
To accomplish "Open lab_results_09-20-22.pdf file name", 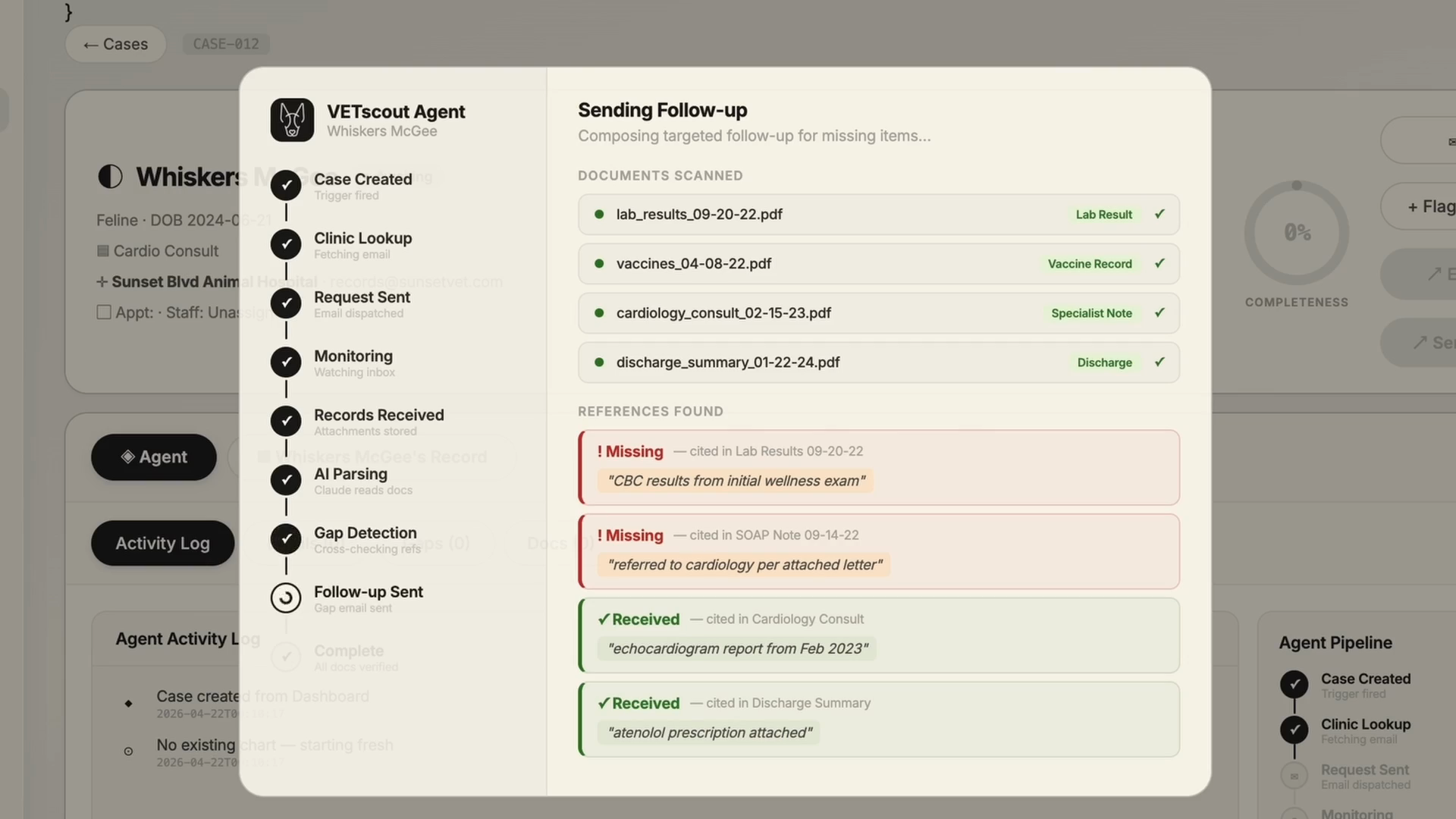I will 699,215.
